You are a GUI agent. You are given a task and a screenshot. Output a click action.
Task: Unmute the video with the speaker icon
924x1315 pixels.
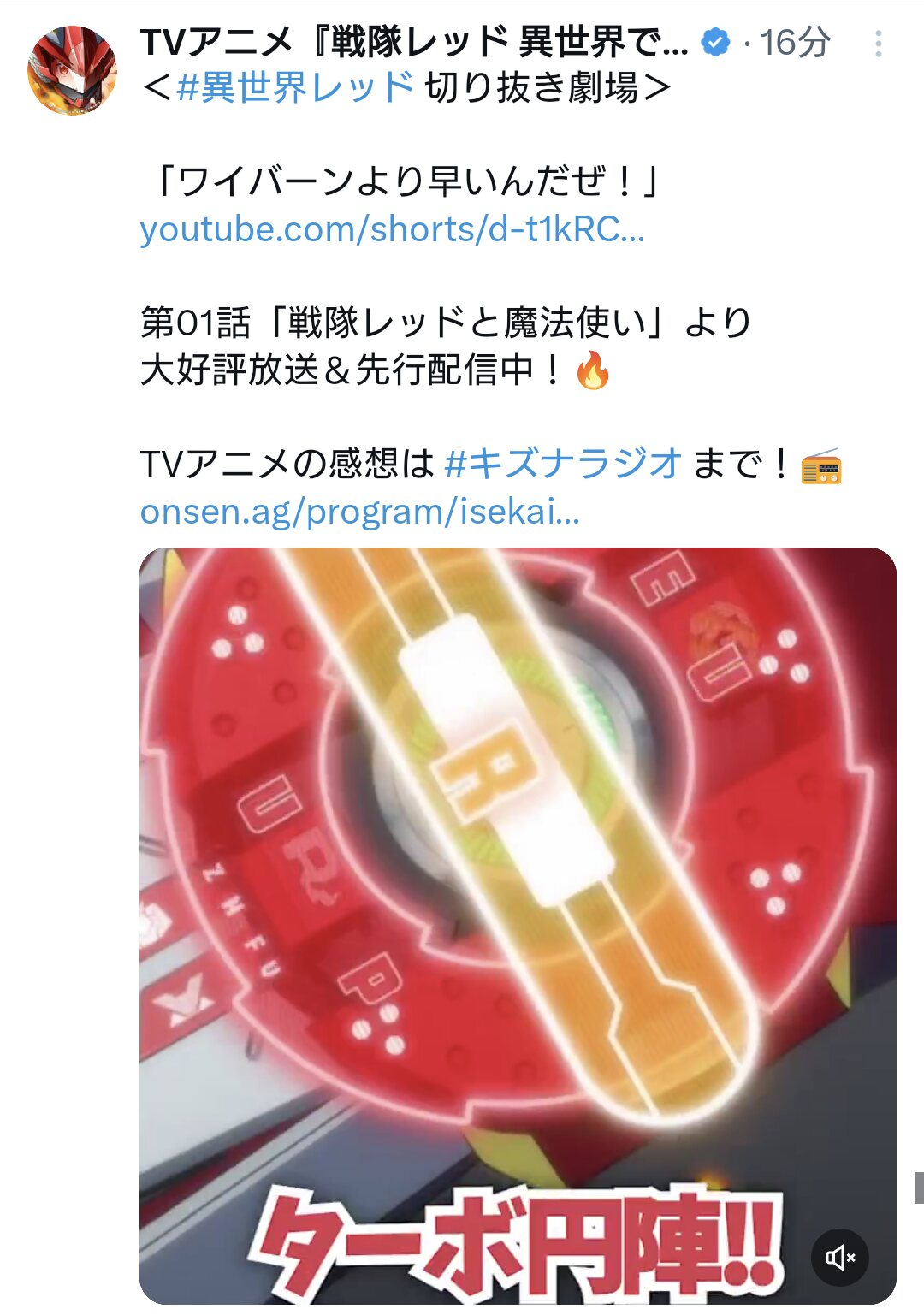840,1257
